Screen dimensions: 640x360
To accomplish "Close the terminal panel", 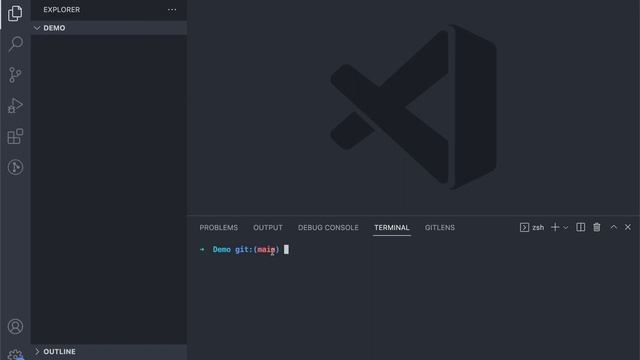I will [x=628, y=227].
